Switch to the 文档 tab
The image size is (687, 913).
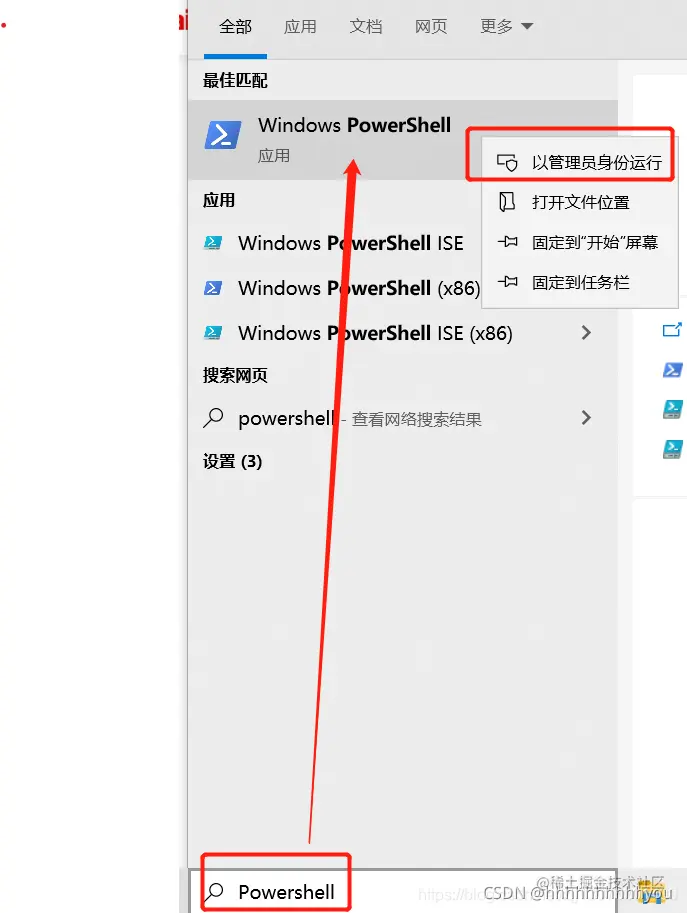tap(366, 27)
